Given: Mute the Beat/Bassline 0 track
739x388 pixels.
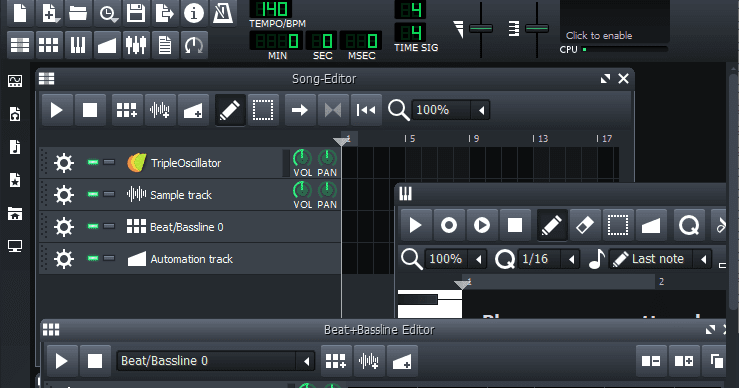Looking at the screenshot, I should click(x=93, y=227).
